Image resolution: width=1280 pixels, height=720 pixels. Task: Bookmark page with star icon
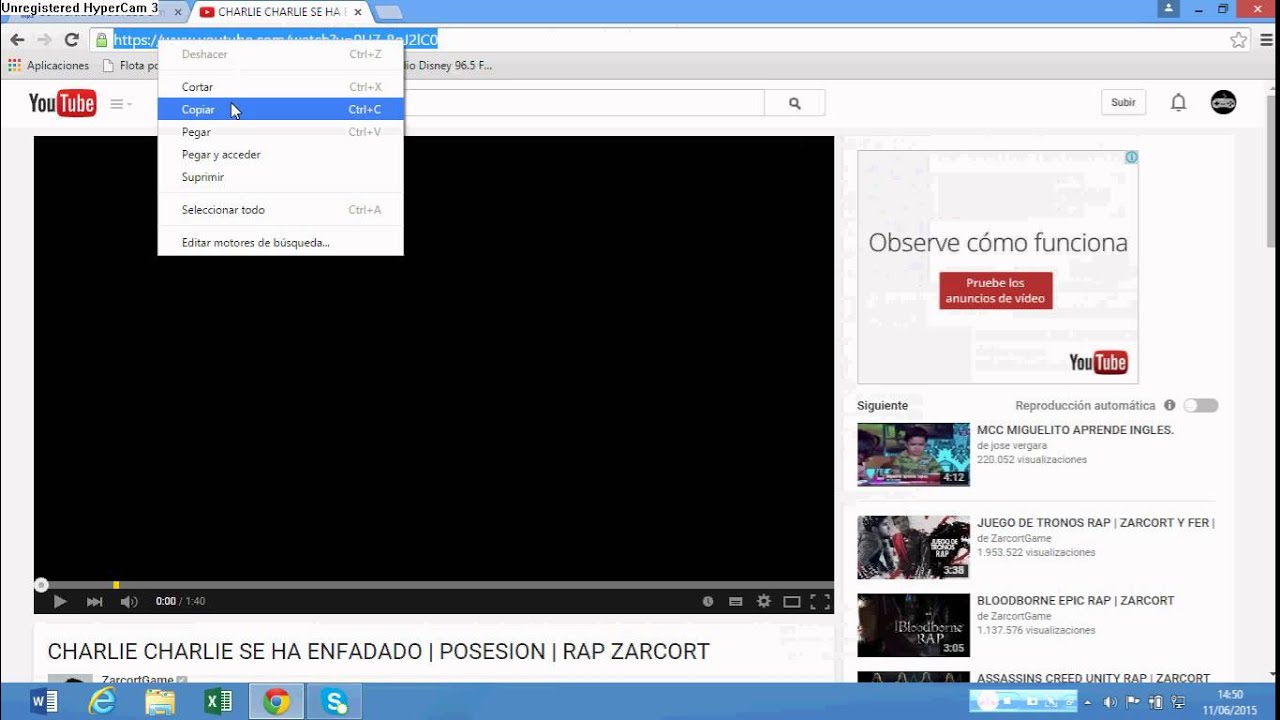(1238, 40)
